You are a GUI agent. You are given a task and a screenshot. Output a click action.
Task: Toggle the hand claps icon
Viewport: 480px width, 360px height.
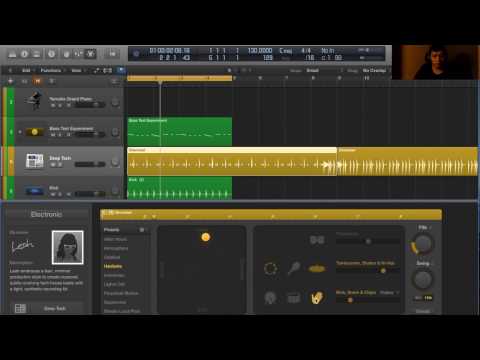317,298
